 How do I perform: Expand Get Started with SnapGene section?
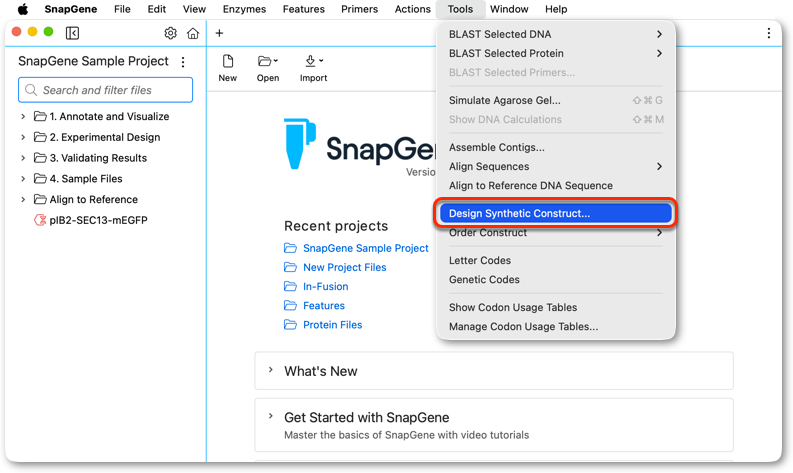coord(271,416)
